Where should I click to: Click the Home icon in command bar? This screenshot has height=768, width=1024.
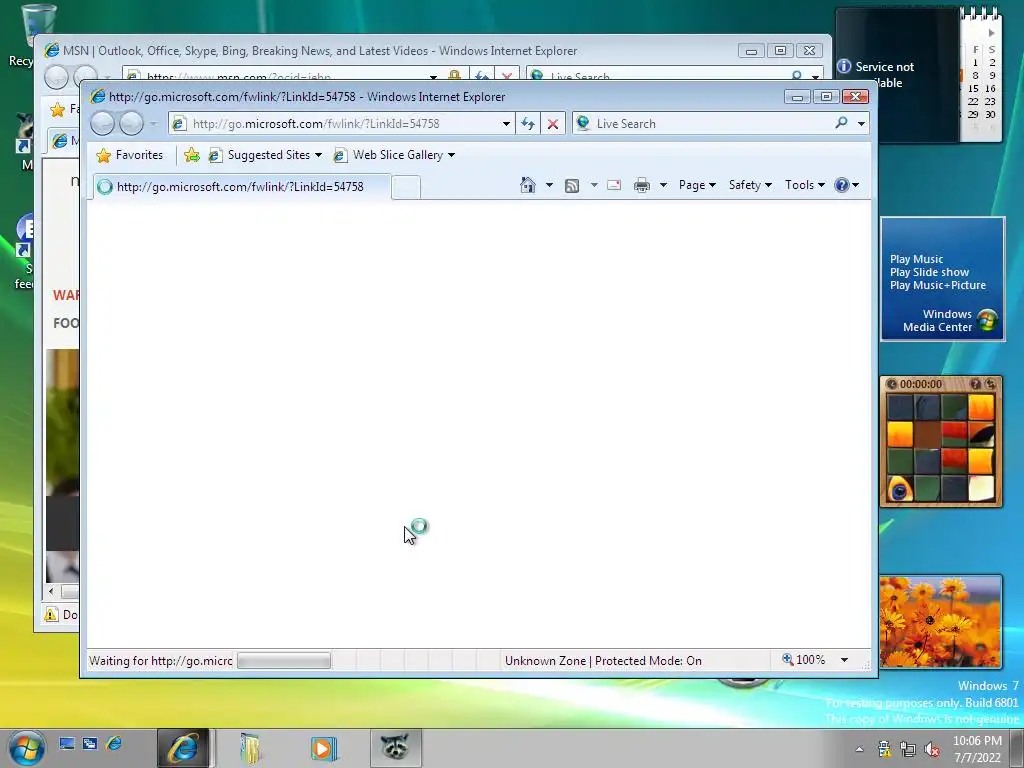click(x=528, y=185)
